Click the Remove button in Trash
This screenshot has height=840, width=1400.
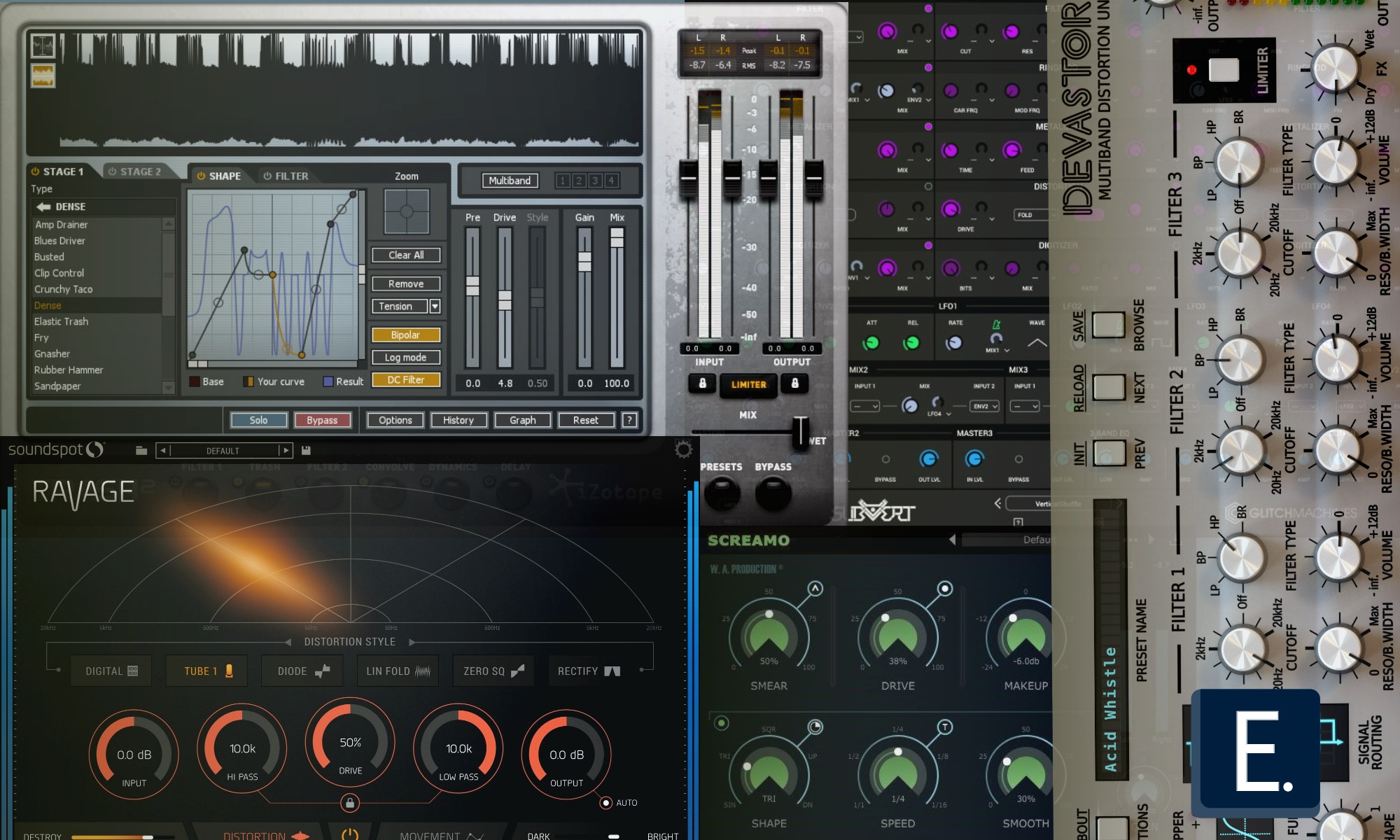(406, 283)
